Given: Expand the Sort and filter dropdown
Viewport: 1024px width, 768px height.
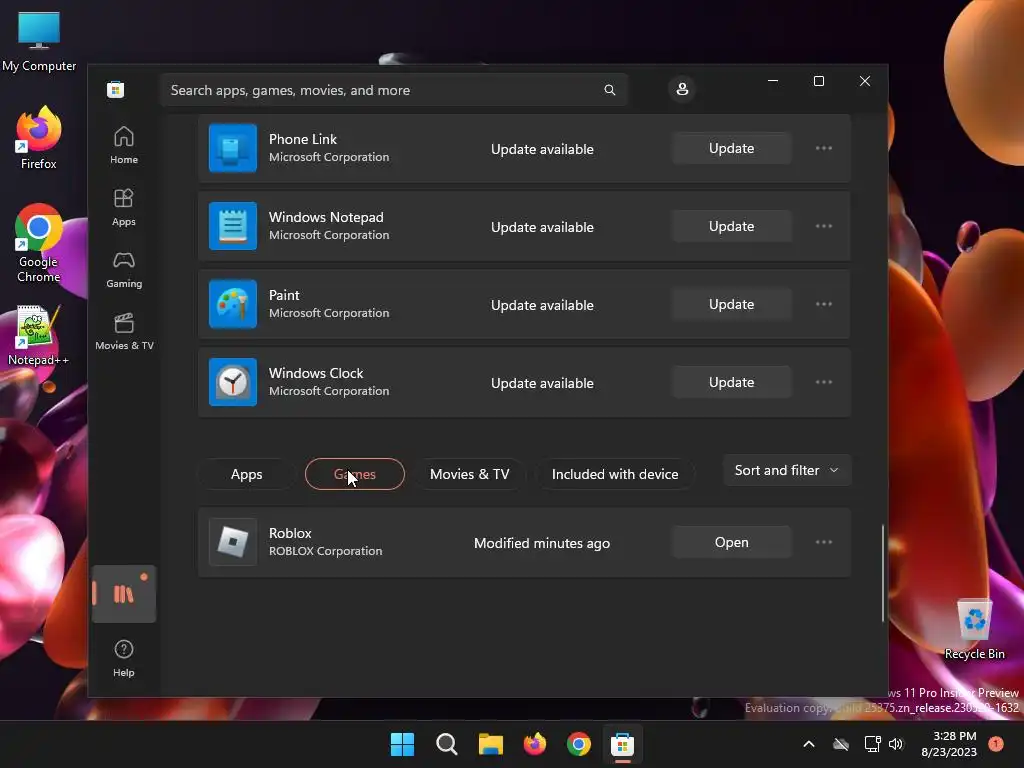Looking at the screenshot, I should (x=787, y=470).
